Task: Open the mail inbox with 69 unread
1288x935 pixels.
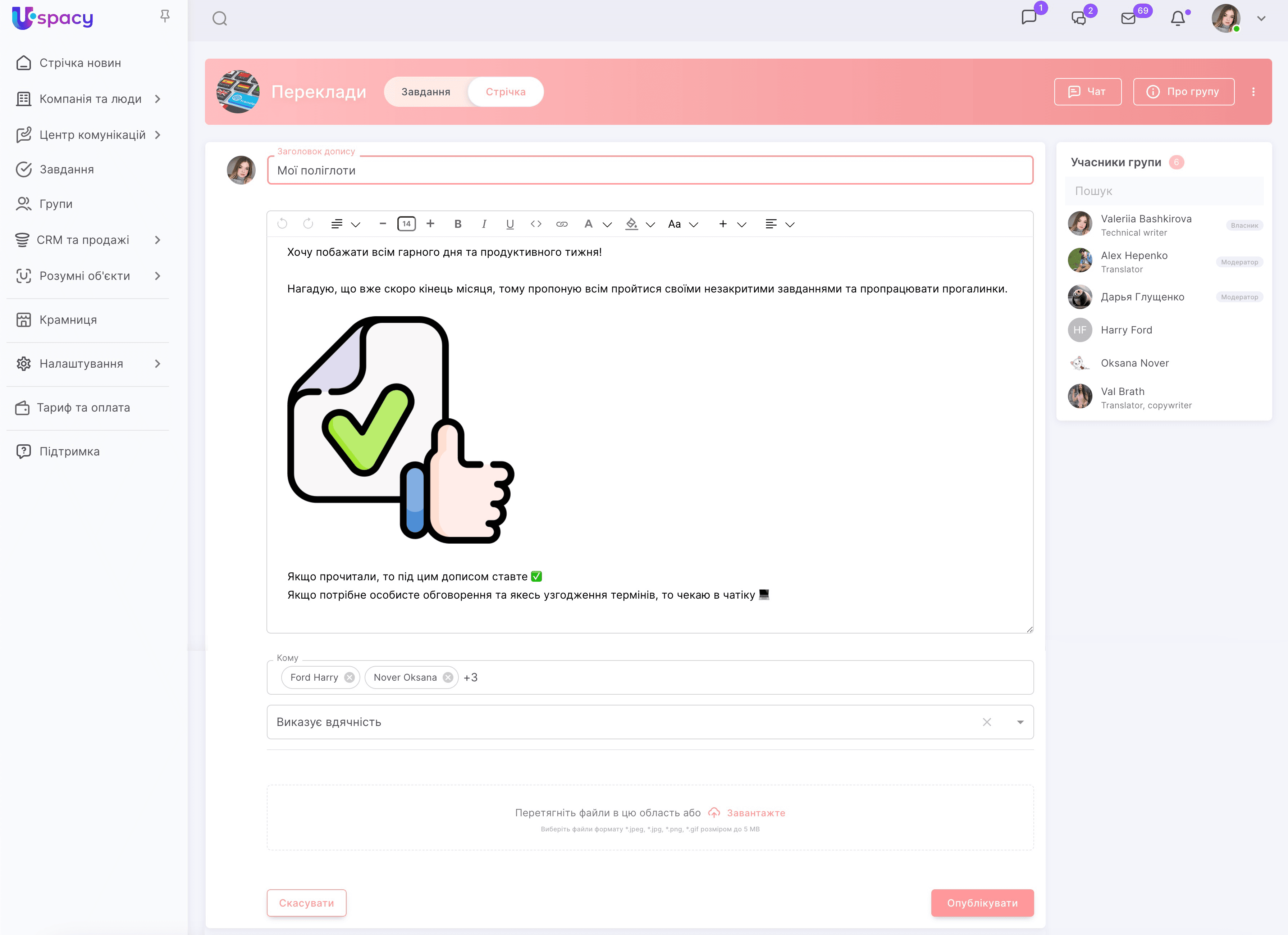Action: (x=1128, y=18)
